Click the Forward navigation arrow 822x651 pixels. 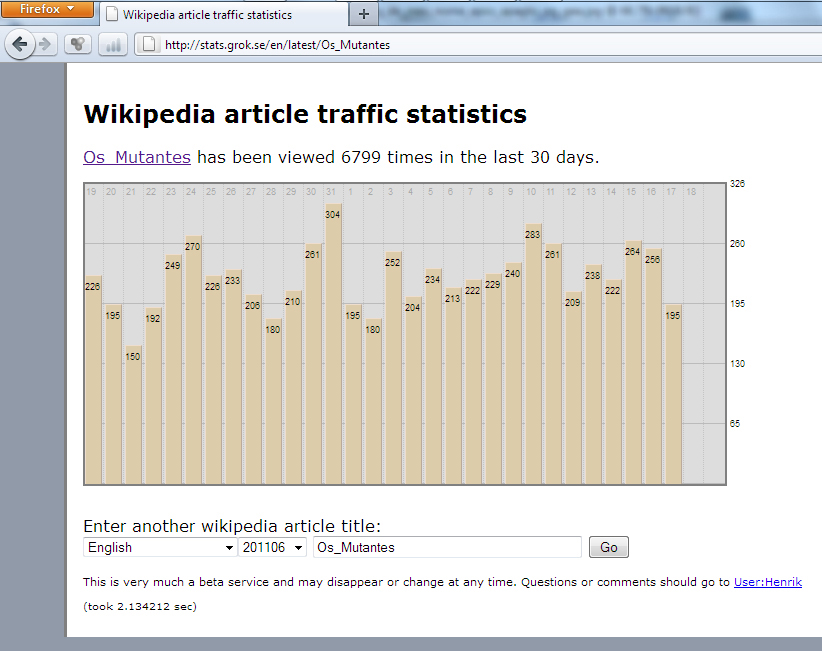tap(45, 44)
